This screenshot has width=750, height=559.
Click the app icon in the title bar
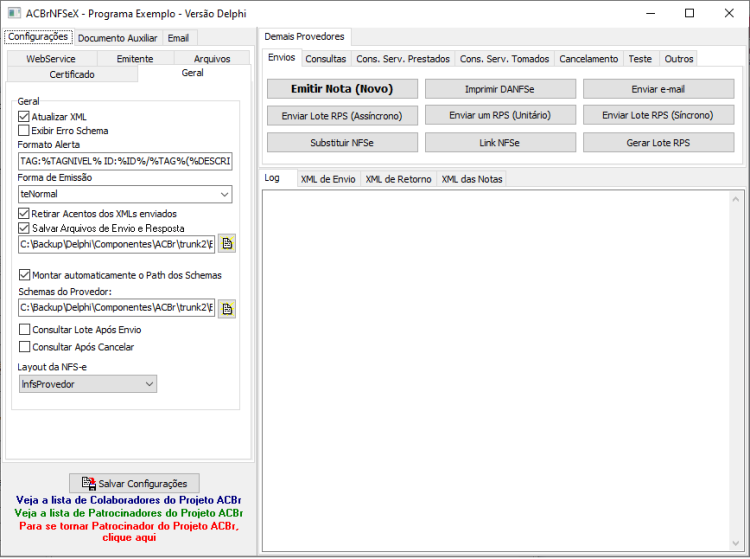coord(14,13)
